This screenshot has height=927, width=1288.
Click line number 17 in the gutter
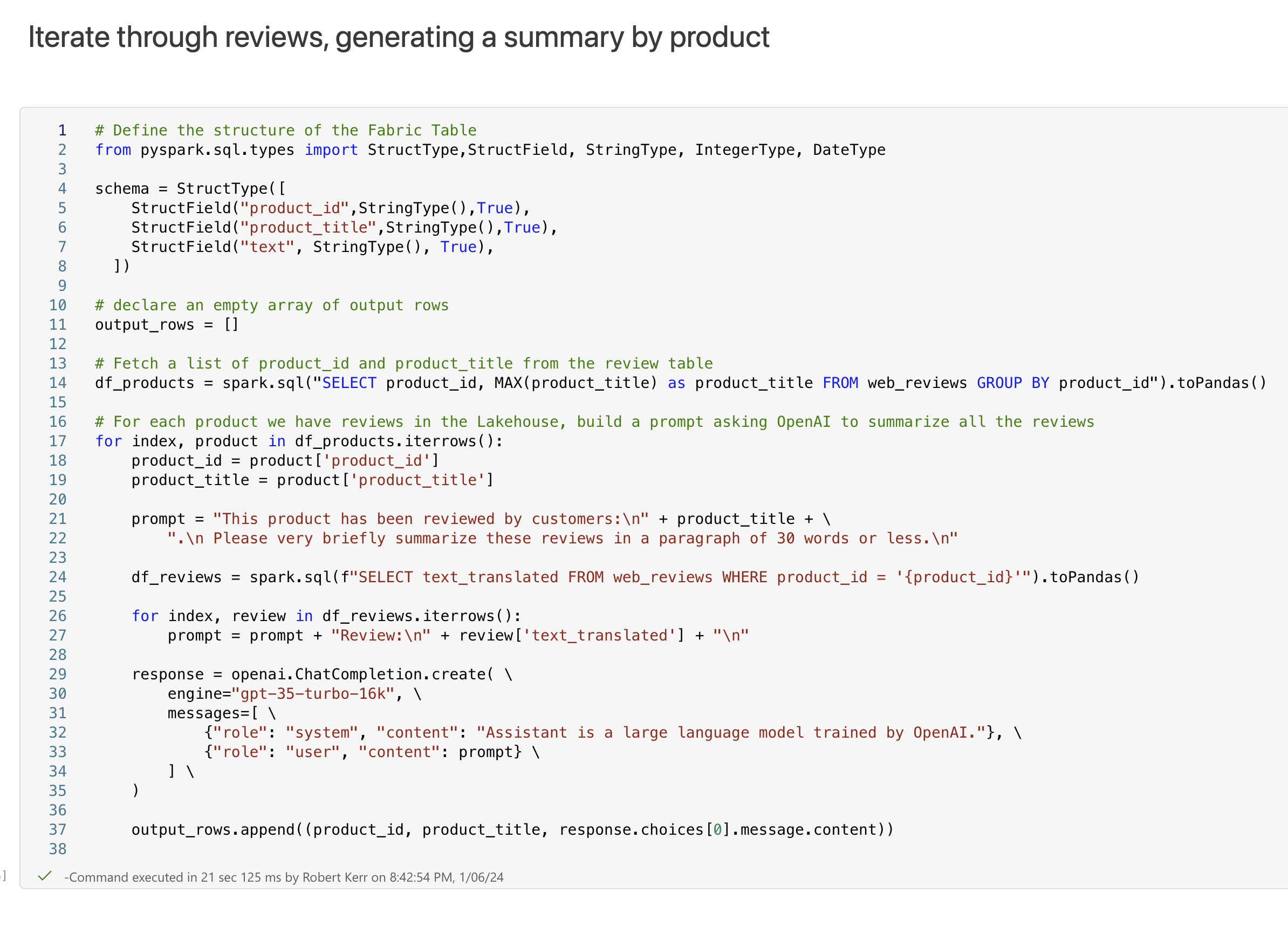point(57,441)
